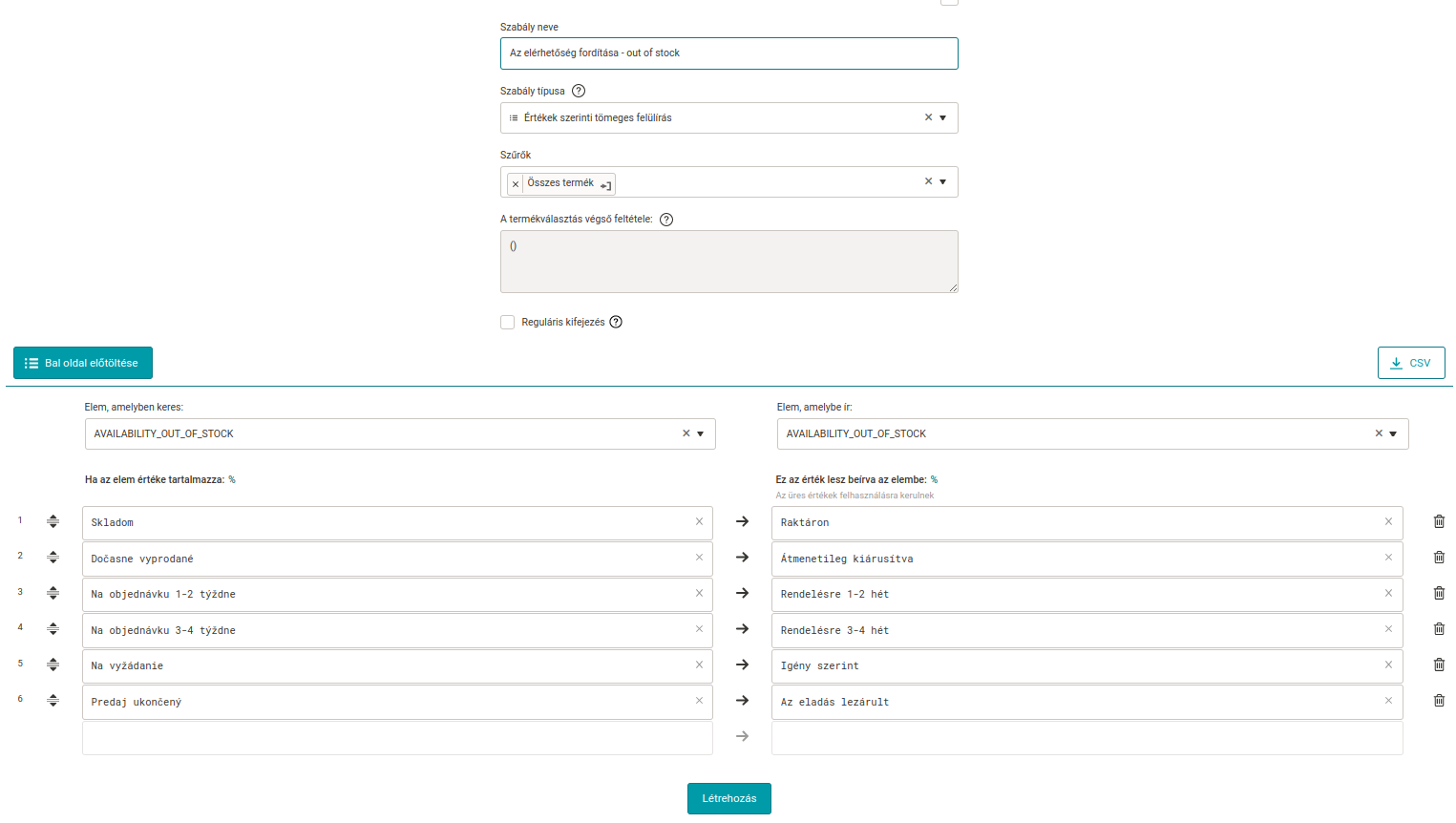Open help icon beside Reguláris kifejezés

click(616, 322)
